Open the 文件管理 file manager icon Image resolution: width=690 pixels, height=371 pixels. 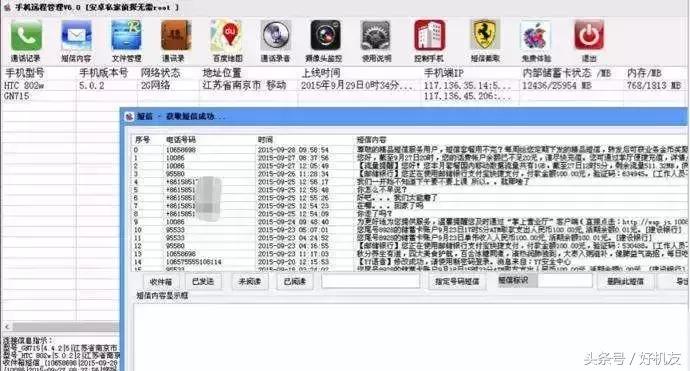click(x=126, y=35)
